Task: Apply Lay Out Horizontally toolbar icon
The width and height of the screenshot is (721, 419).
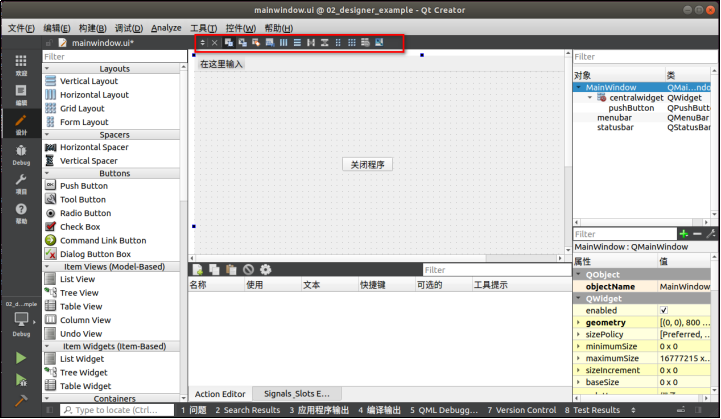Action: coord(284,43)
